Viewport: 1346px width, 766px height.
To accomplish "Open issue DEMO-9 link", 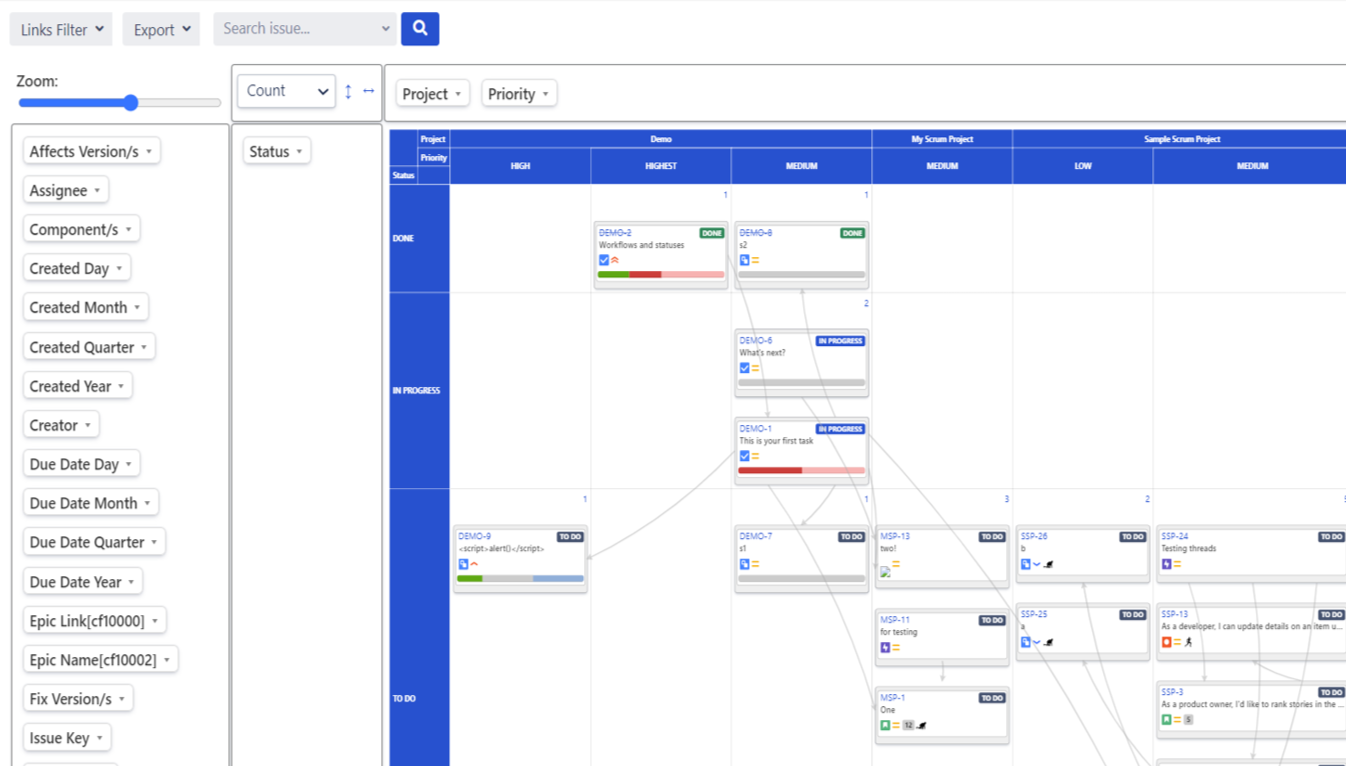I will click(475, 537).
